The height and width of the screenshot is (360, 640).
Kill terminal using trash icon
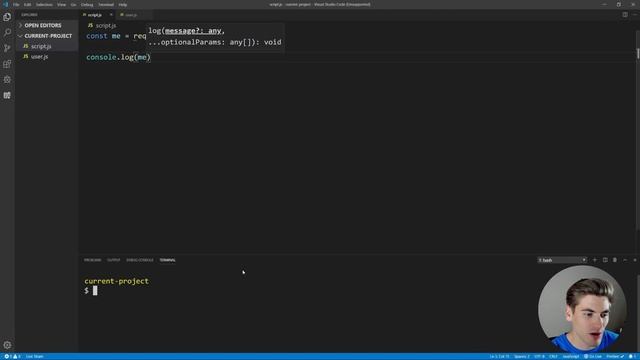[615, 260]
